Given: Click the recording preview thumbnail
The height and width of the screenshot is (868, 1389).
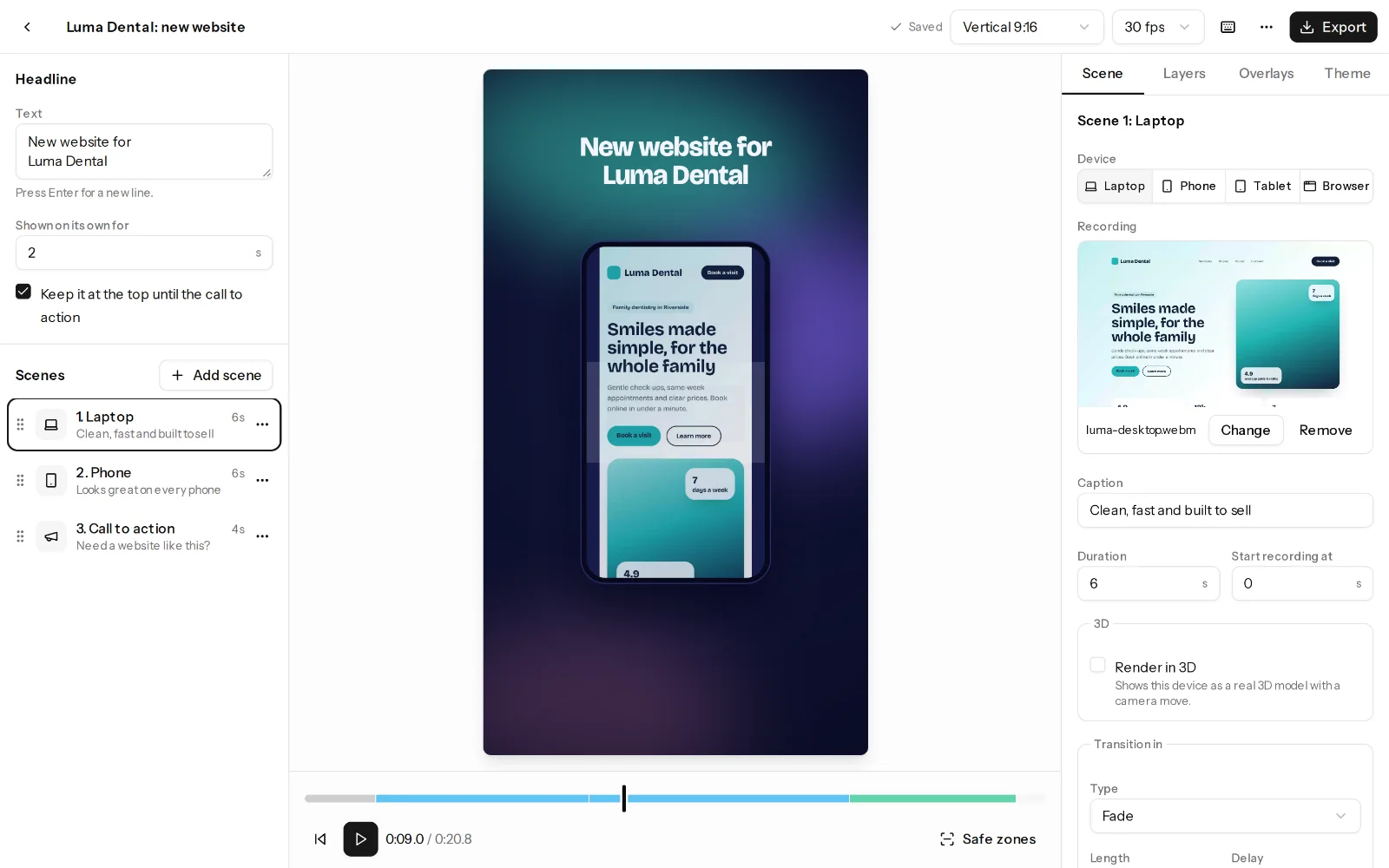Looking at the screenshot, I should [x=1225, y=325].
